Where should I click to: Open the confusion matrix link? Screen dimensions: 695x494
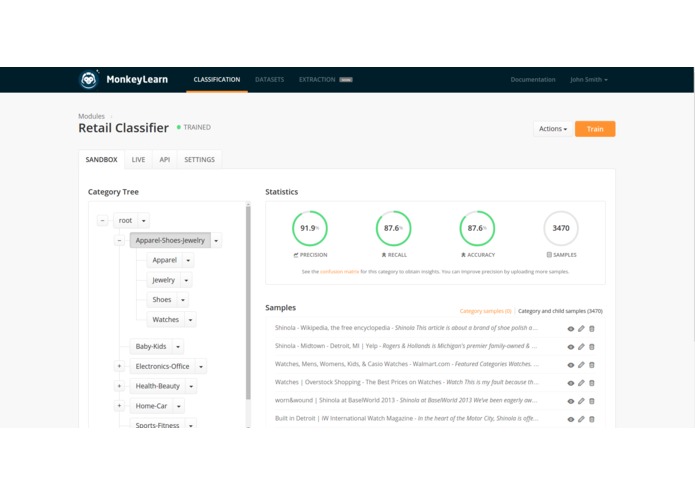tap(340, 272)
